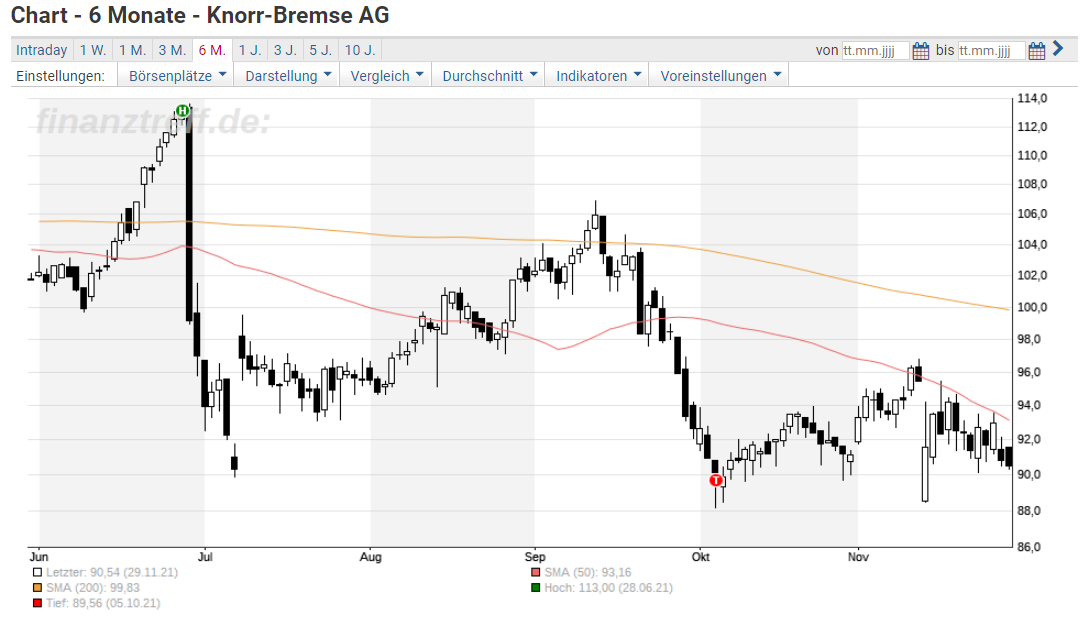Click the 'Jul' x-axis label
1086x619 pixels.
204,557
